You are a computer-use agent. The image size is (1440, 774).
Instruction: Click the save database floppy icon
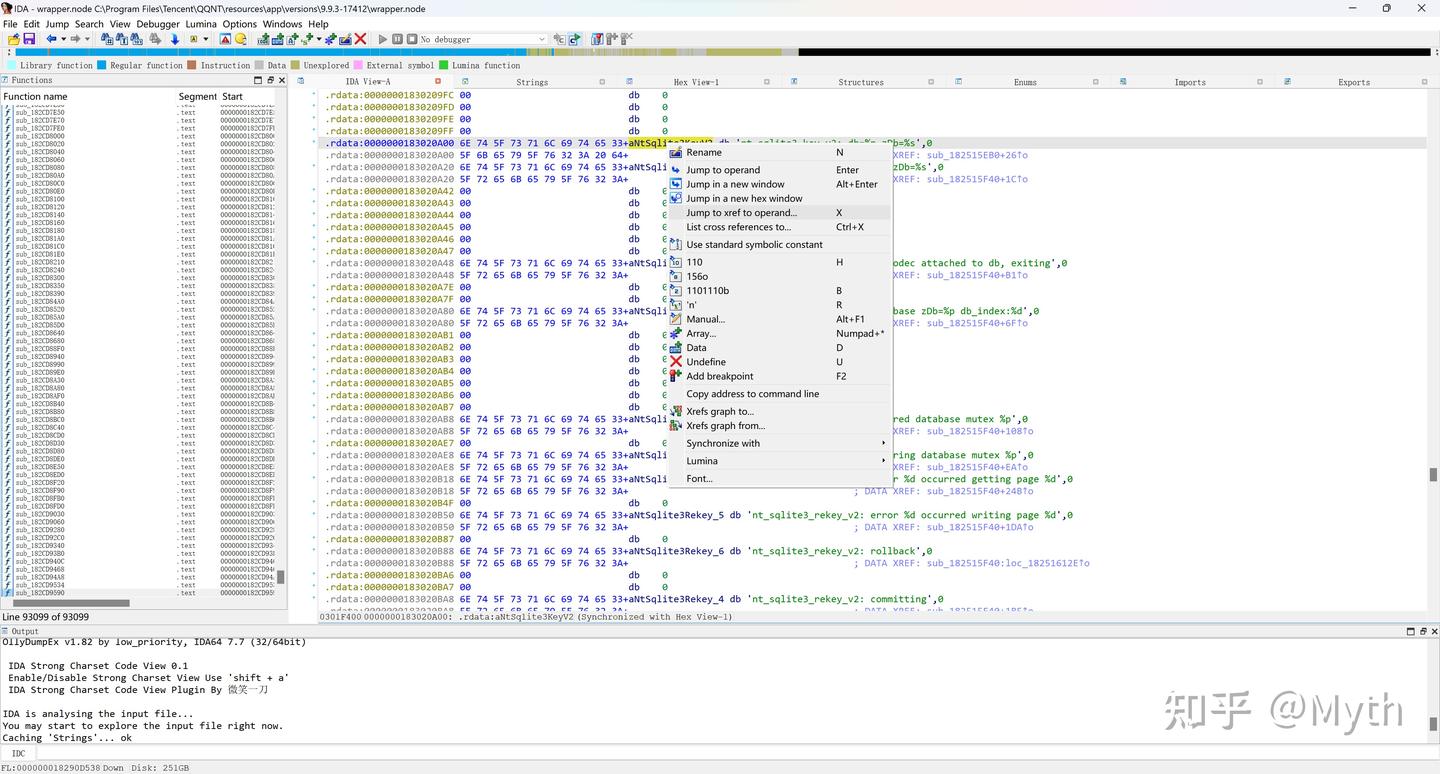(29, 39)
